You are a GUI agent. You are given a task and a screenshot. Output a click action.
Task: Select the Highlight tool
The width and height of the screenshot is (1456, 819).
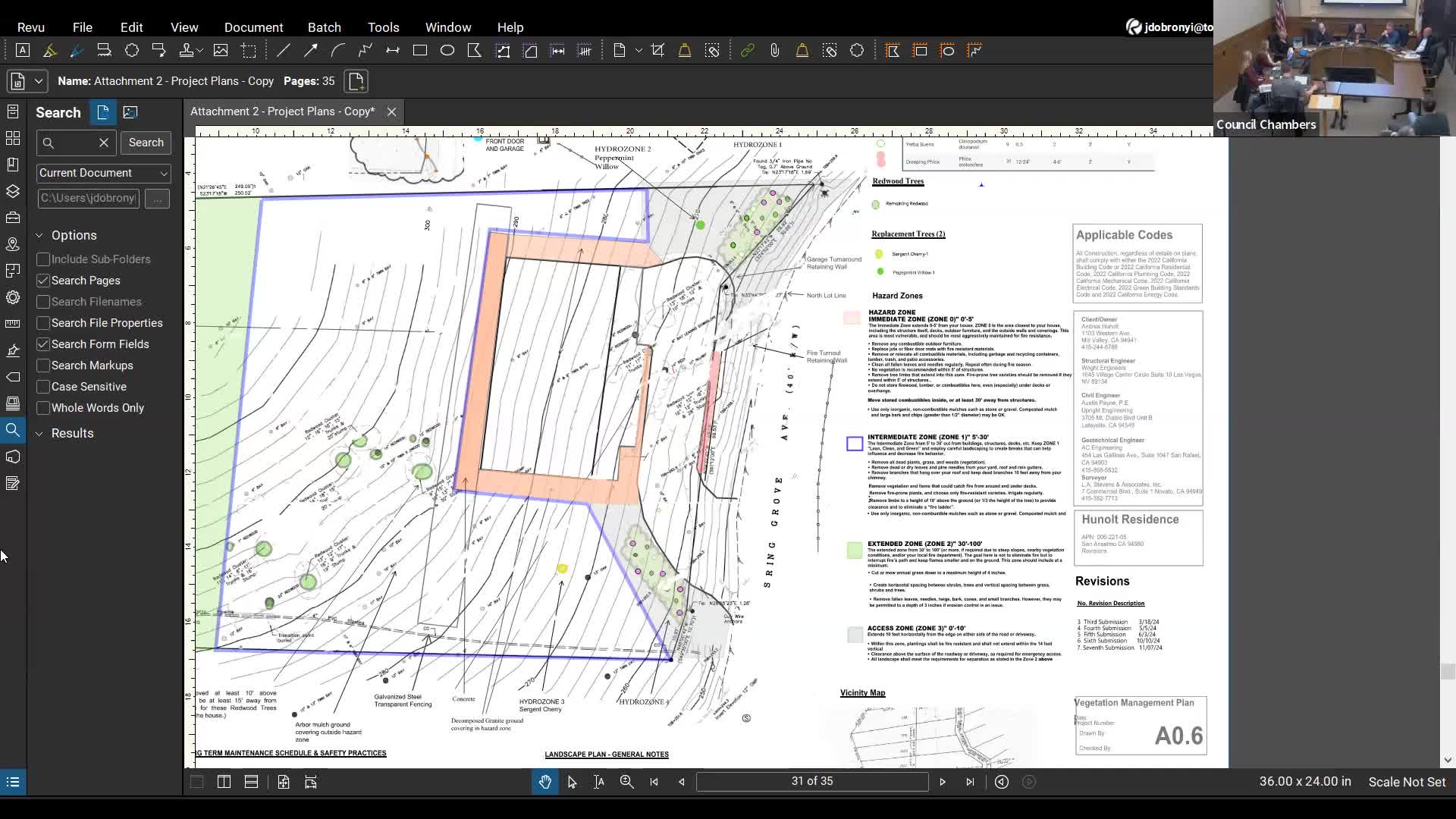pyautogui.click(x=50, y=51)
